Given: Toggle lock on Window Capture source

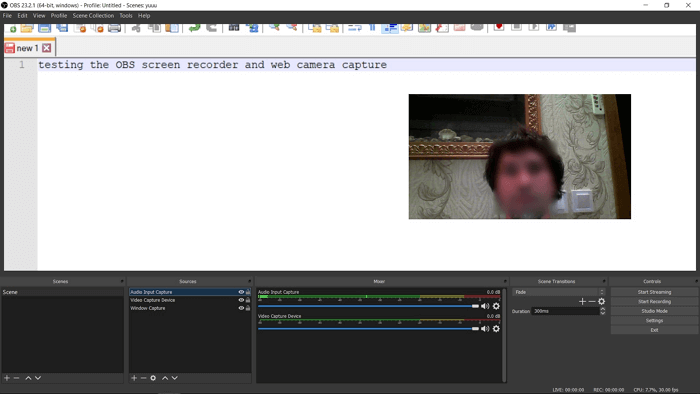Looking at the screenshot, I should [248, 308].
